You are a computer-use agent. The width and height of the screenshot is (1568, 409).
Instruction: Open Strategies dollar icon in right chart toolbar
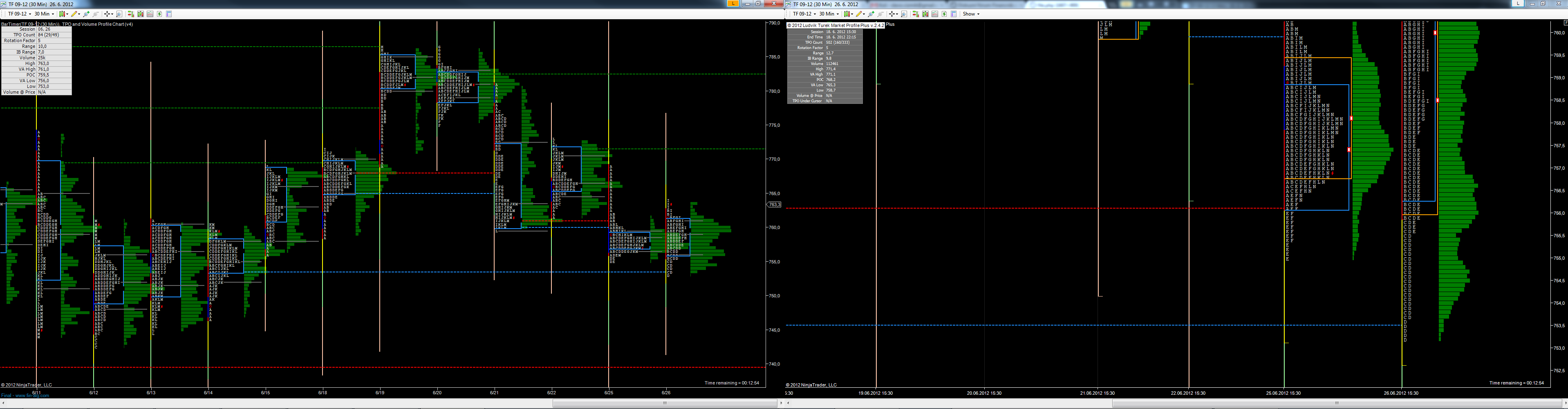944,14
